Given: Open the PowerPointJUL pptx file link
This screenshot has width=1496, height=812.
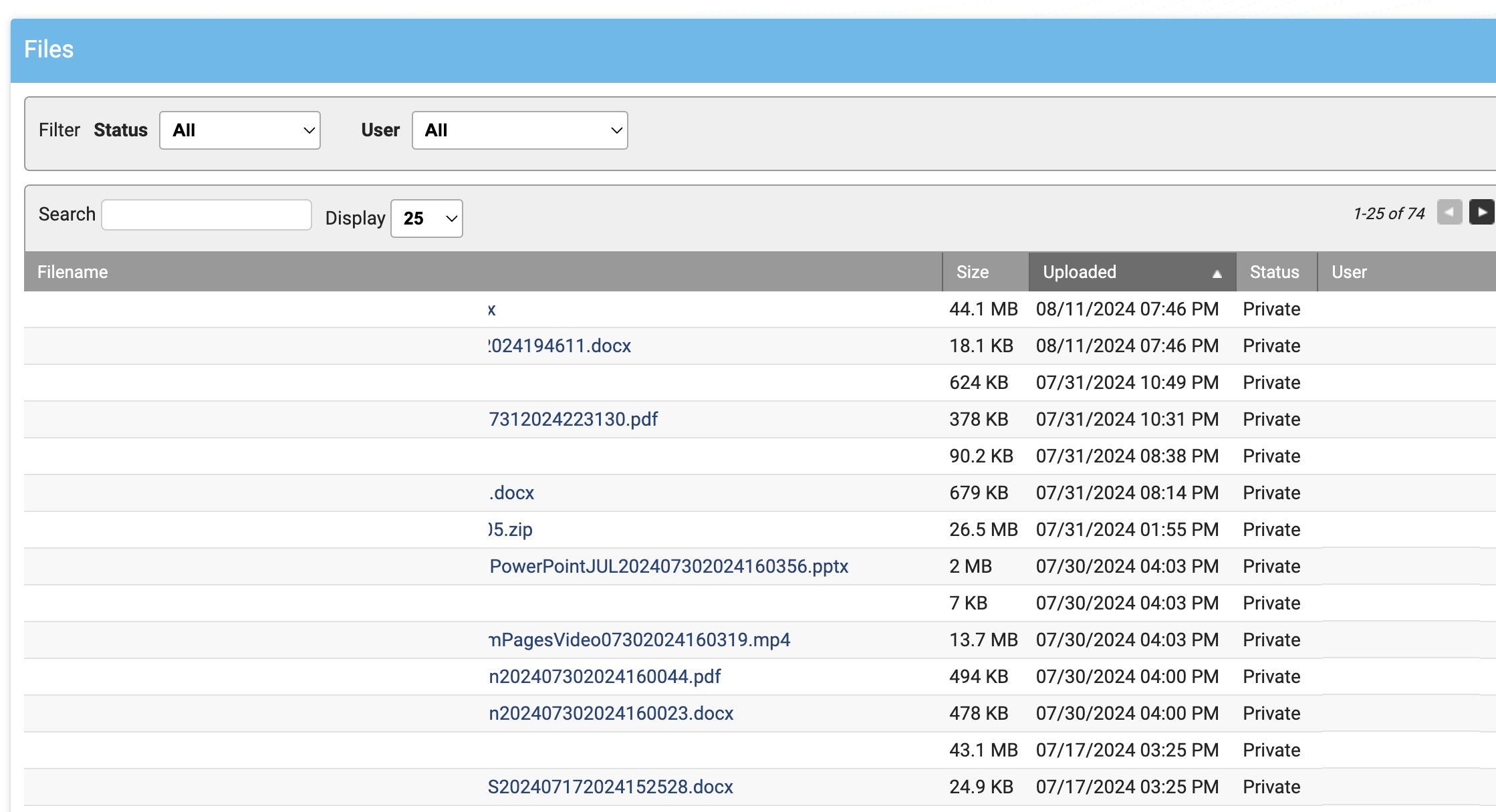Looking at the screenshot, I should pyautogui.click(x=668, y=566).
